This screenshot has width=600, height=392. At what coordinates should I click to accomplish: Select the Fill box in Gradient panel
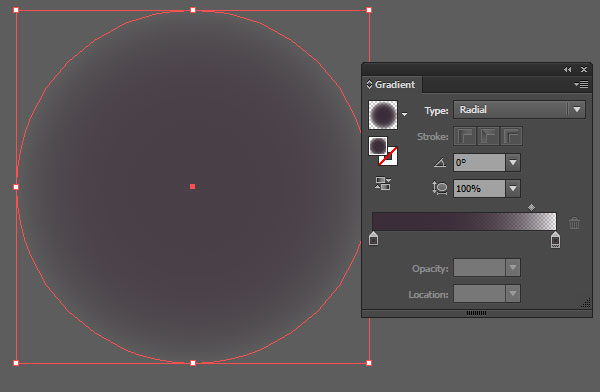378,146
